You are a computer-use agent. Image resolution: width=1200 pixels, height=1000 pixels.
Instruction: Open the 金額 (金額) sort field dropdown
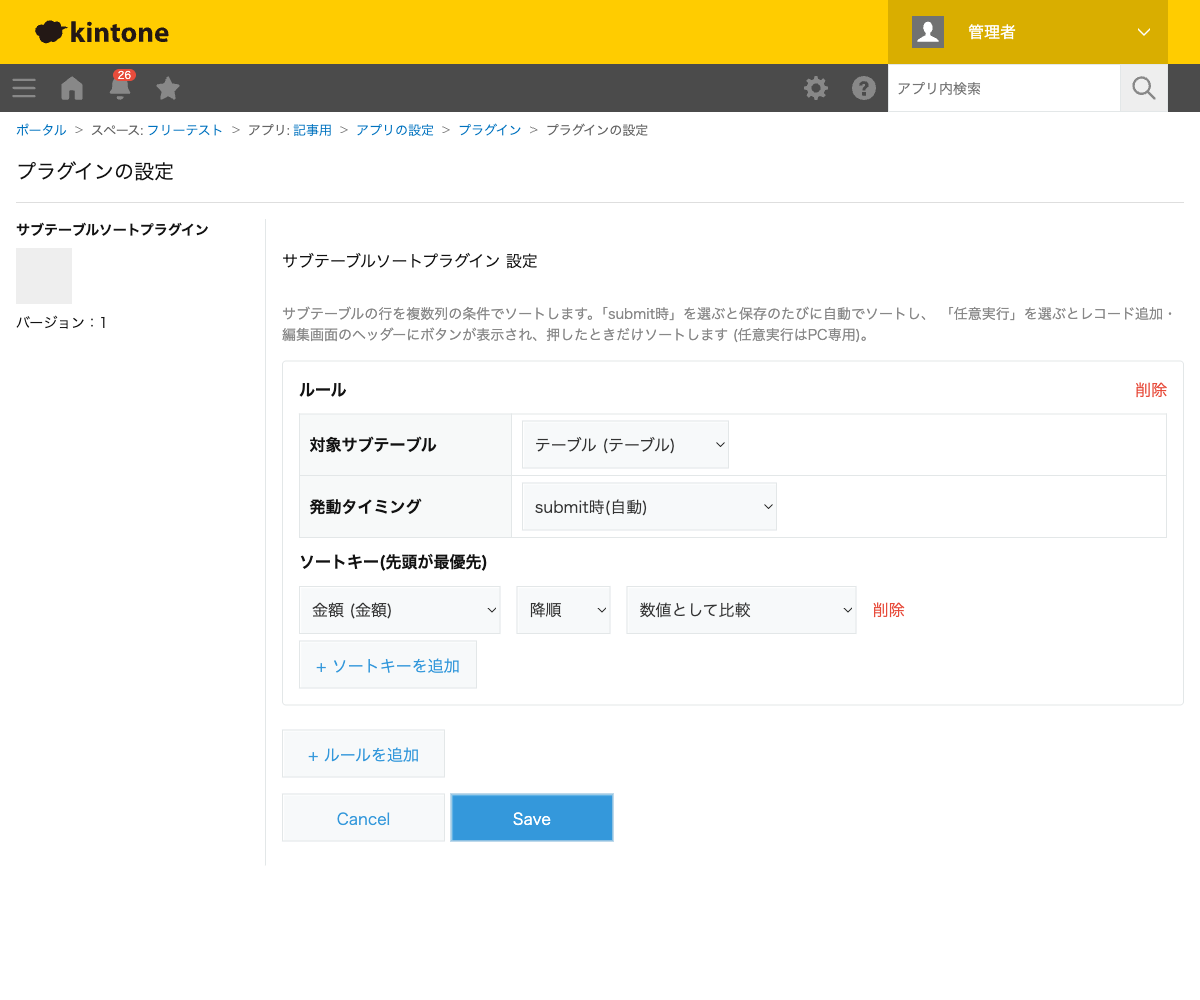point(400,610)
